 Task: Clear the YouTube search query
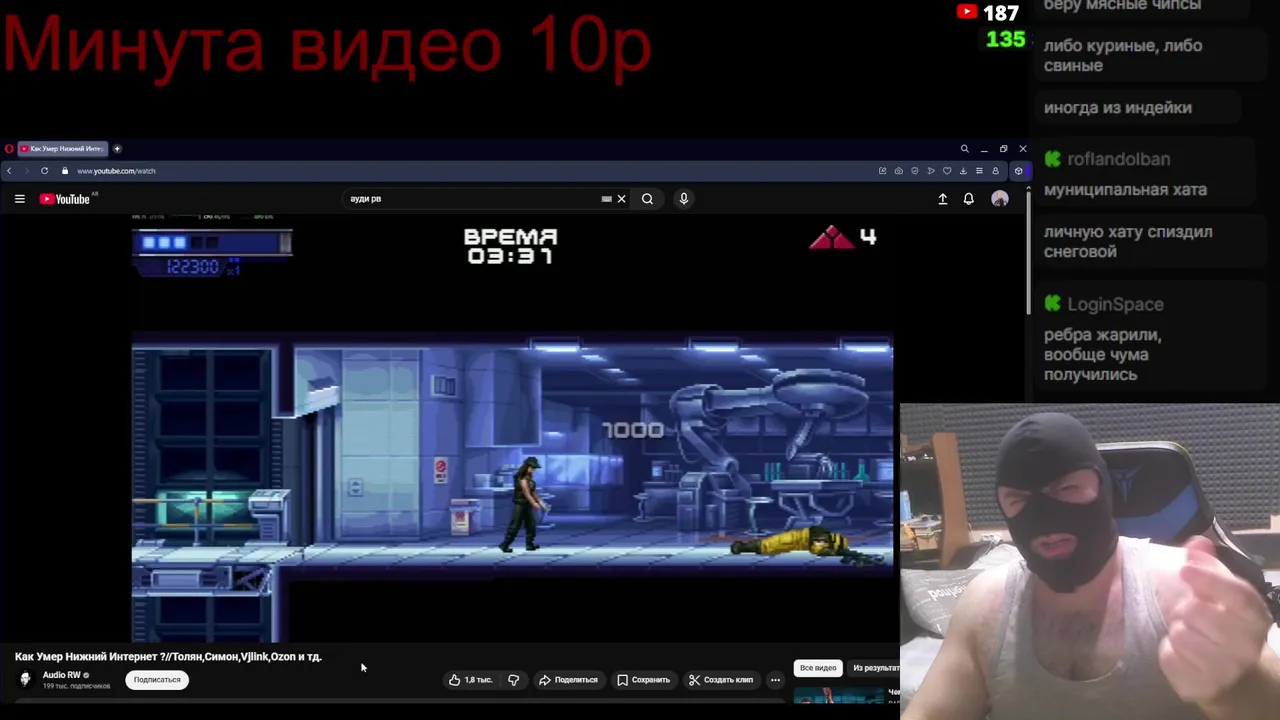(x=621, y=199)
